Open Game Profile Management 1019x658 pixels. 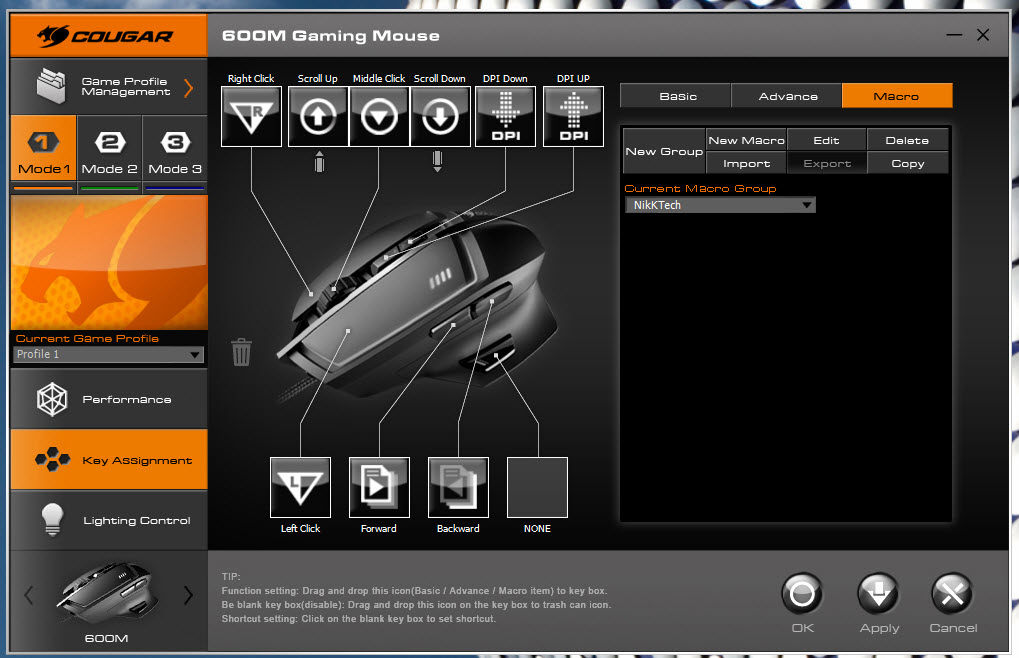[x=109, y=86]
